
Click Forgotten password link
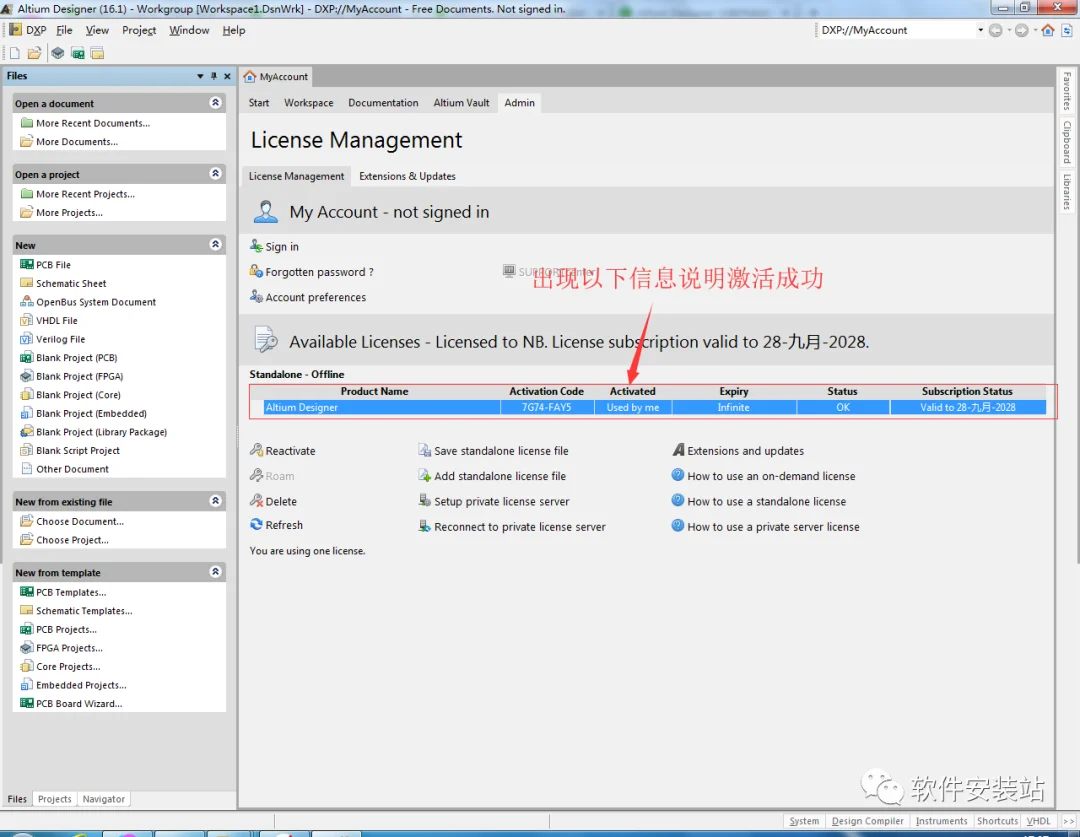click(320, 272)
